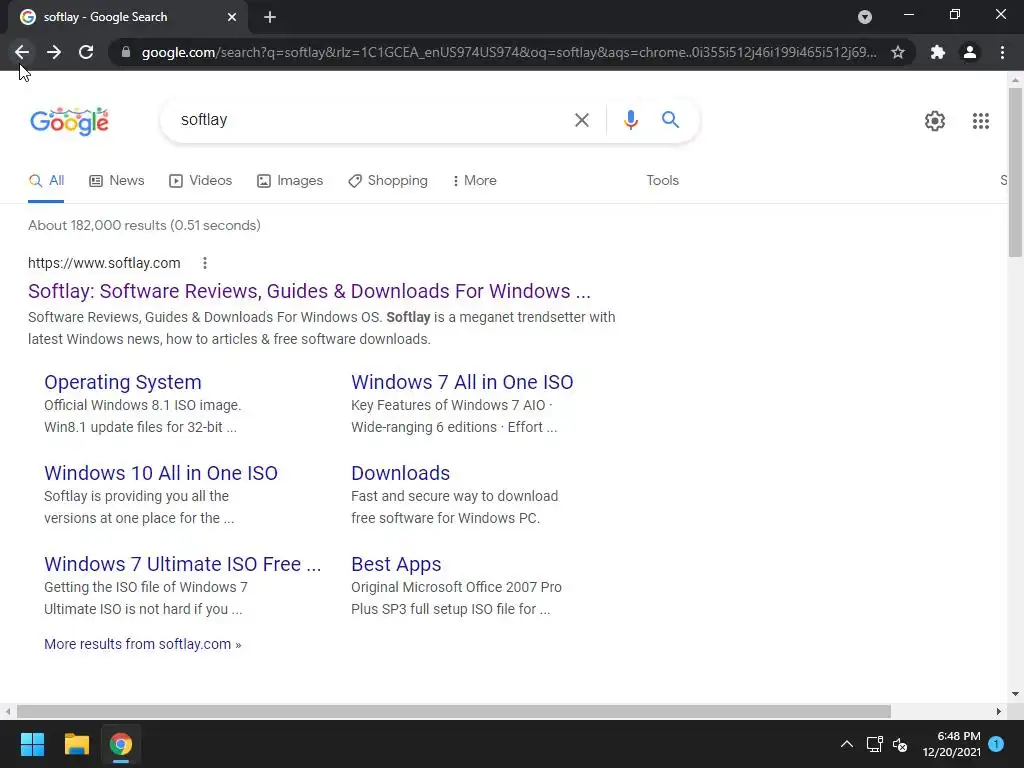1024x768 pixels.
Task: Click the Chrome taskbar icon
Action: (121, 744)
